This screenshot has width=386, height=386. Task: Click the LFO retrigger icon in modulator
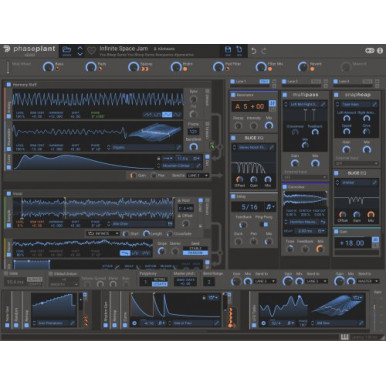[x=263, y=323]
